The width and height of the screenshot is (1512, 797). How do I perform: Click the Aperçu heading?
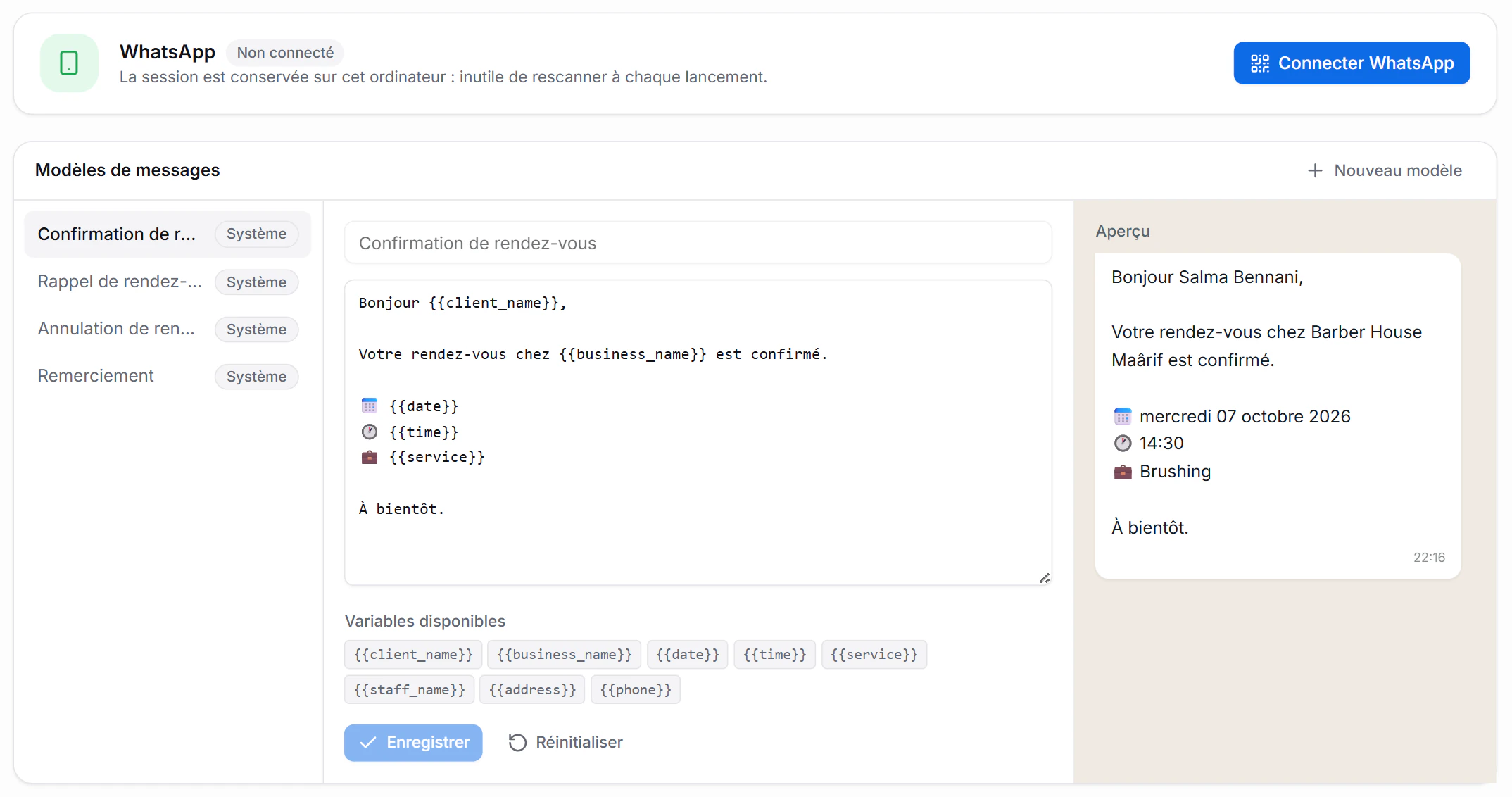pos(1122,231)
